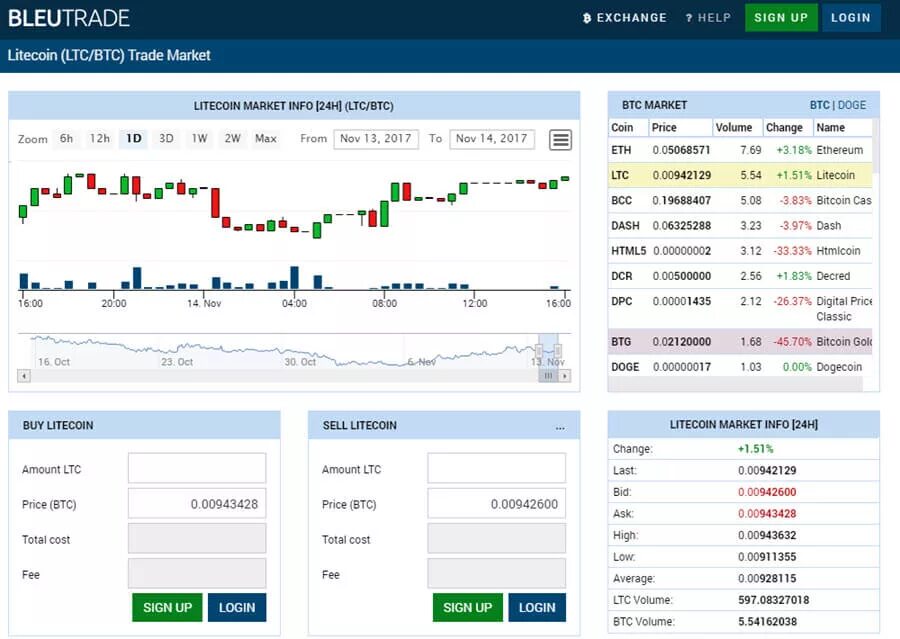Select the DOGE Dogecoin row

tap(740, 367)
